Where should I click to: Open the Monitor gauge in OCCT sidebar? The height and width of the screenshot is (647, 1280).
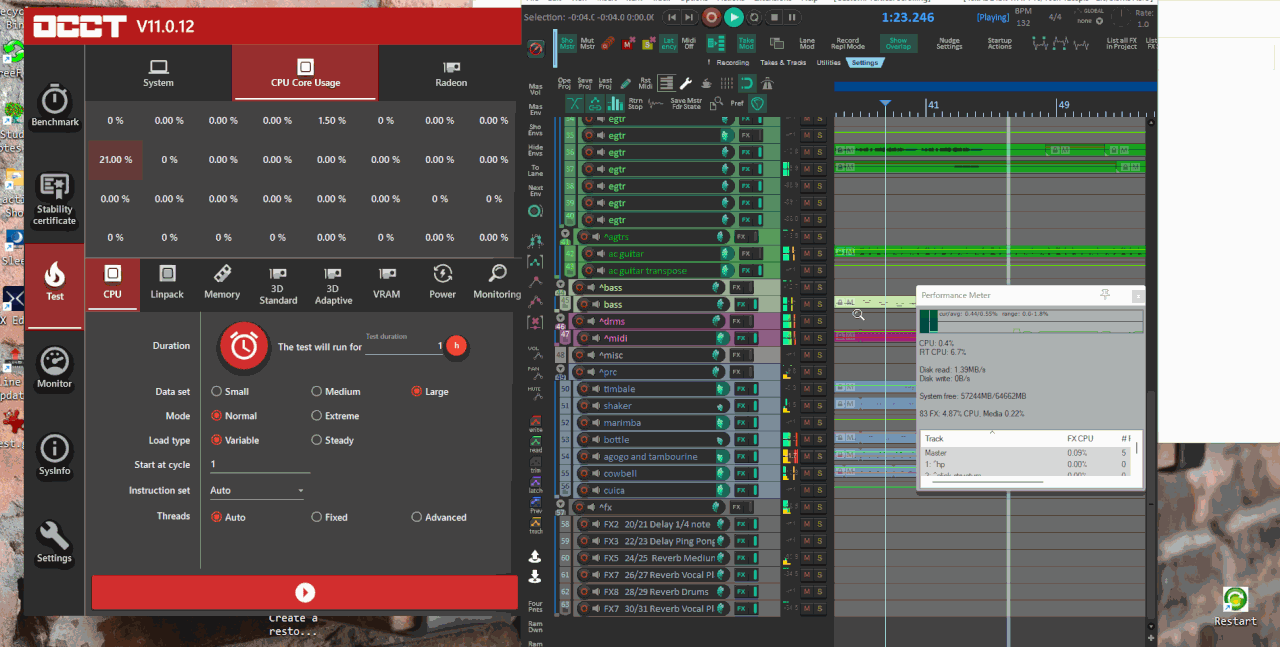pyautogui.click(x=55, y=368)
